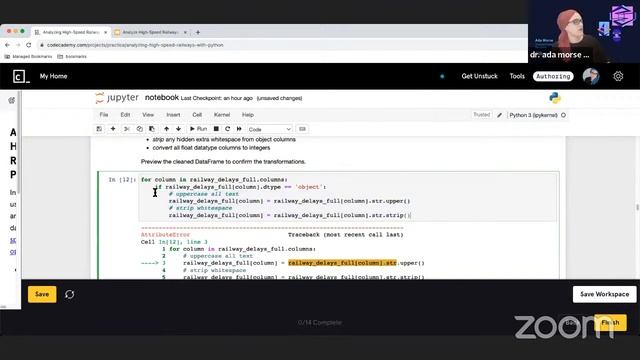The image size is (640, 360).
Task: Open a new browser tab
Action: point(198,32)
